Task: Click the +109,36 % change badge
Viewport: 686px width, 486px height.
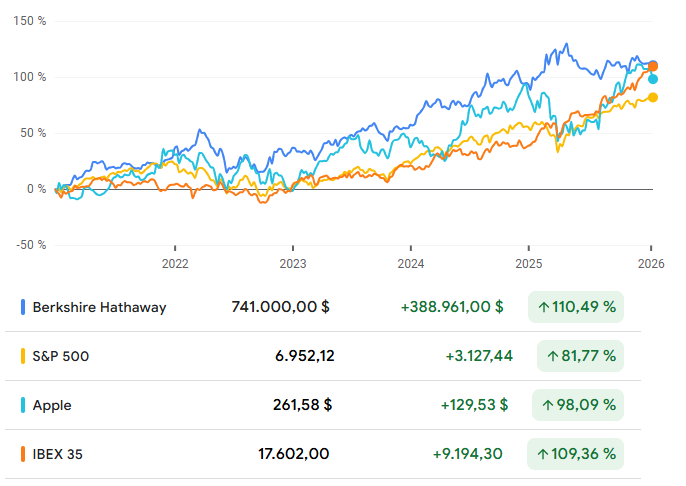Action: tap(576, 454)
